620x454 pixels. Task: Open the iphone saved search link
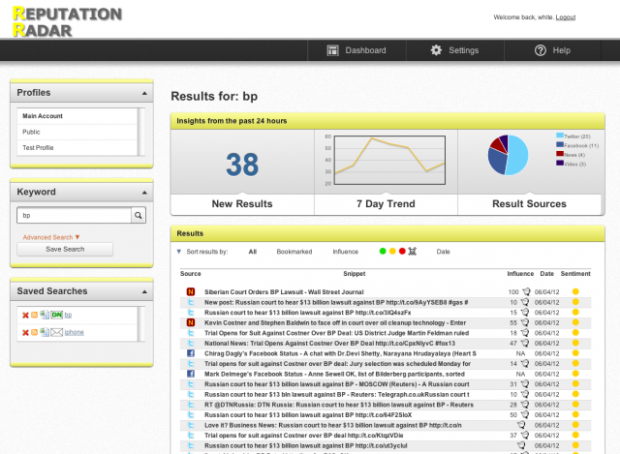[74, 333]
